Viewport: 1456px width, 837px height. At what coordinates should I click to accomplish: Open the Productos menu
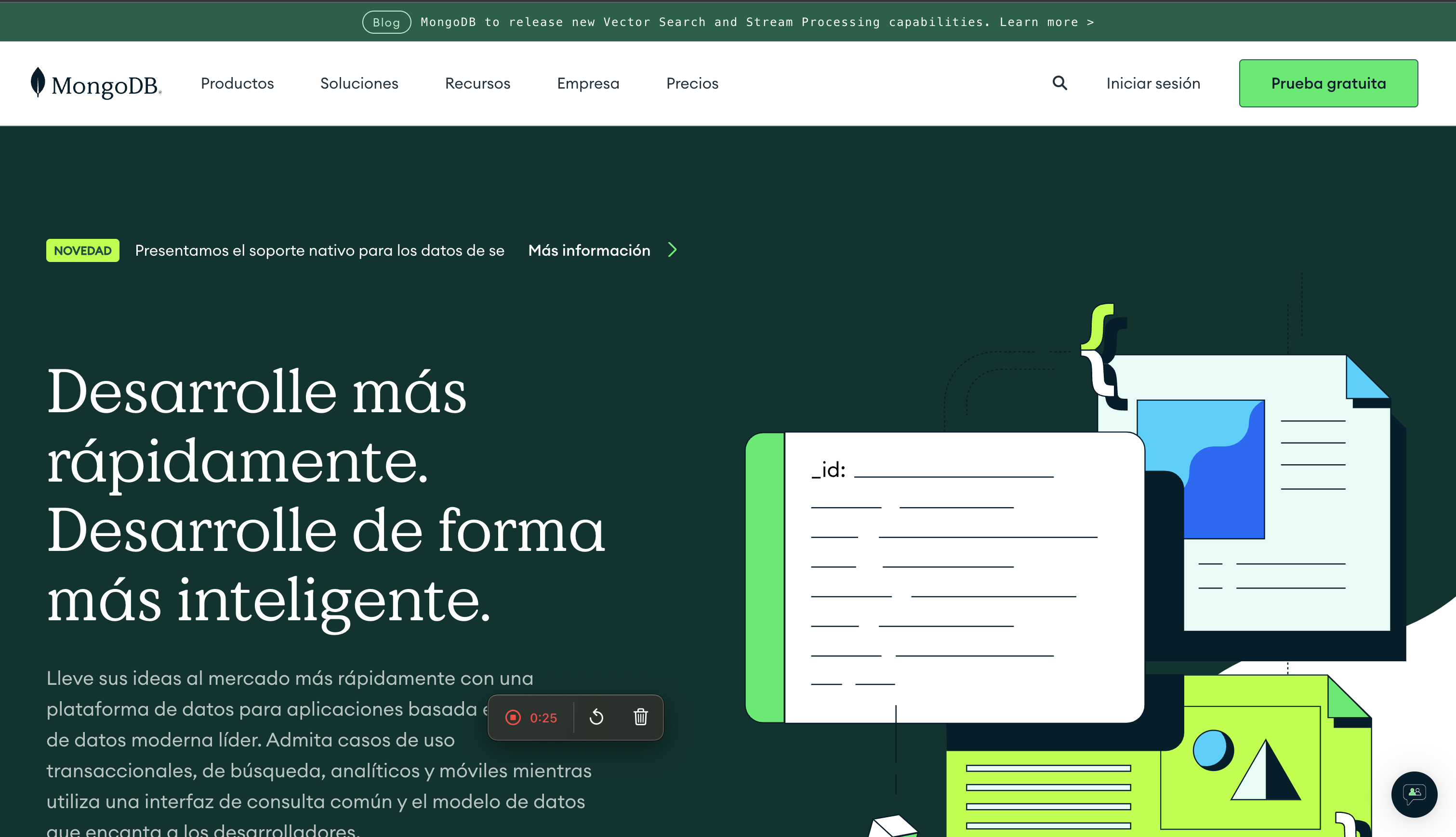[237, 83]
